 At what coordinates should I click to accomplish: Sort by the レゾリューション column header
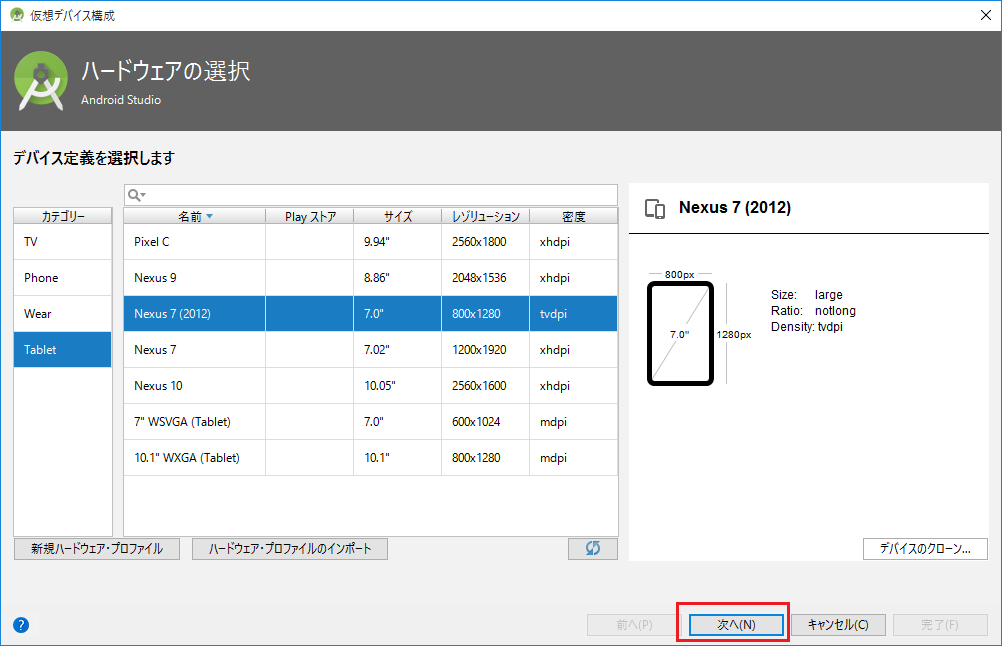486,217
